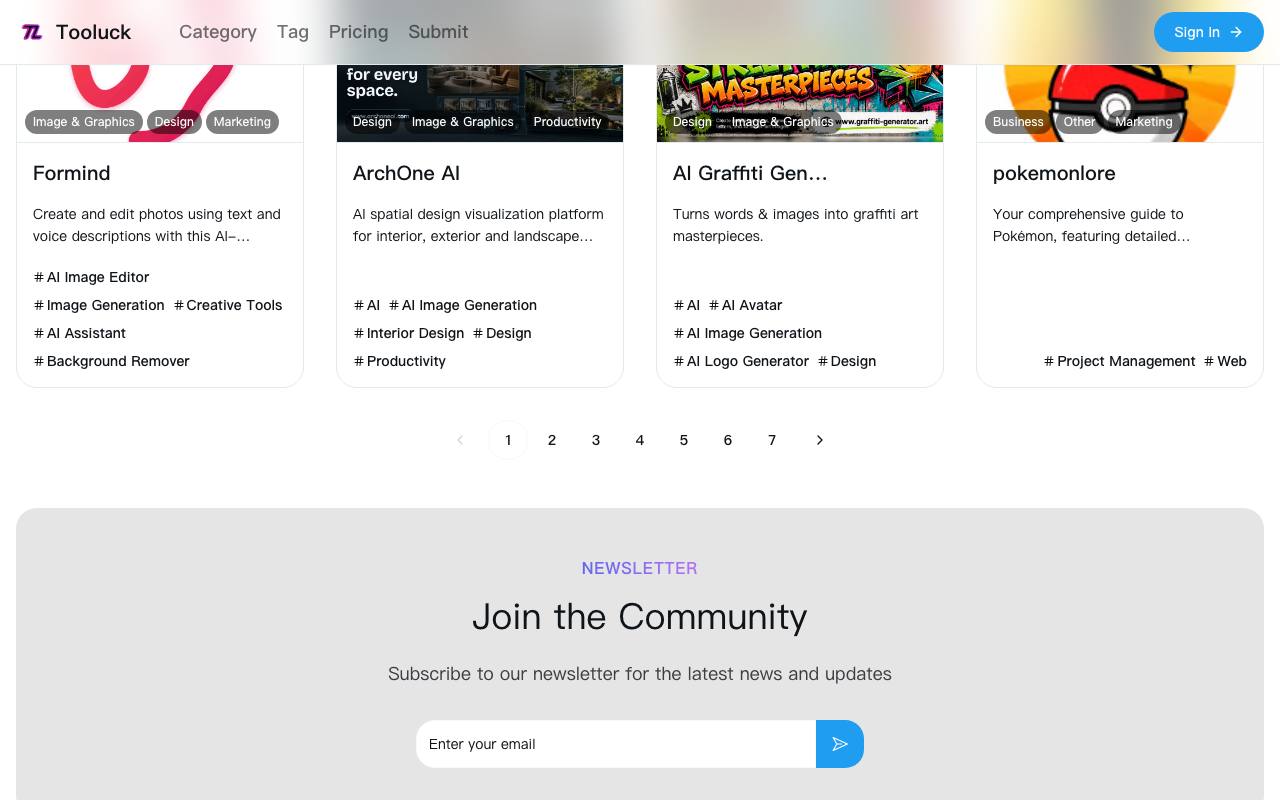Select the Background Remover hashtag

[111, 361]
